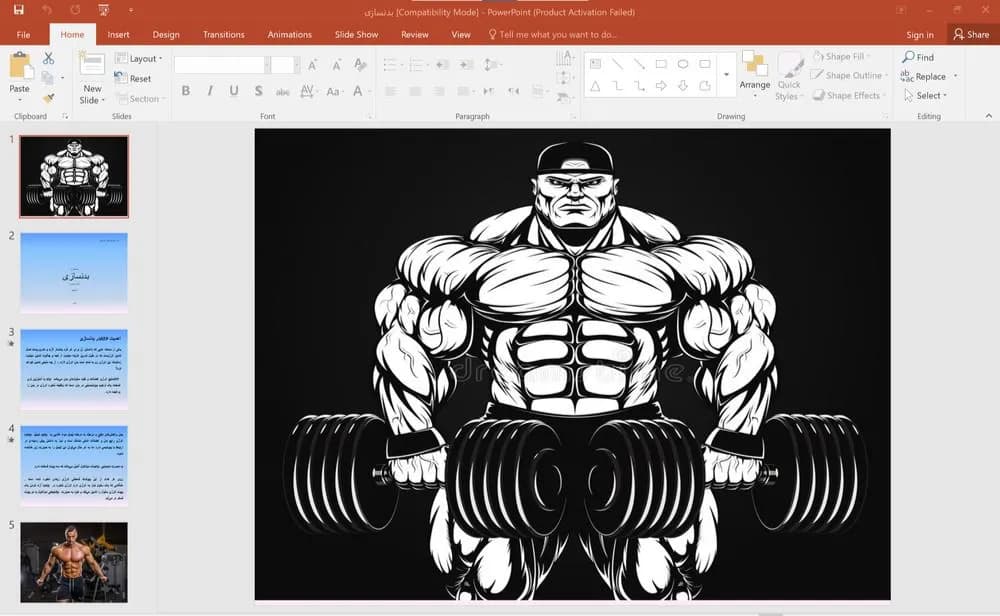Click the Format Painter brush icon
Viewport: 1000px width, 616px height.
tap(48, 98)
